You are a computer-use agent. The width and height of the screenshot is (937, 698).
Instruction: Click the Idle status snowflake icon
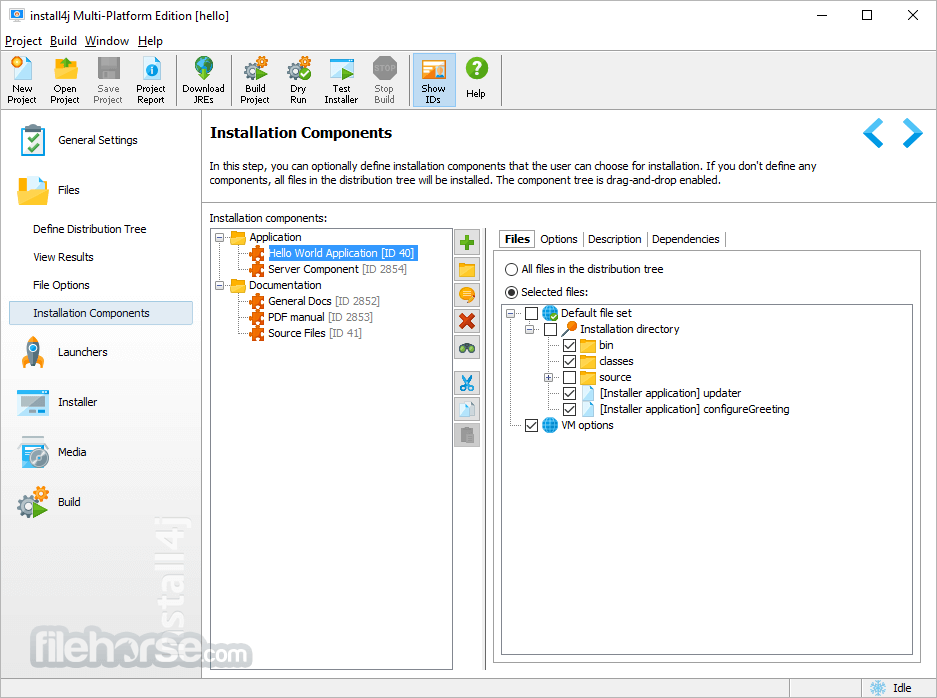(x=878, y=688)
